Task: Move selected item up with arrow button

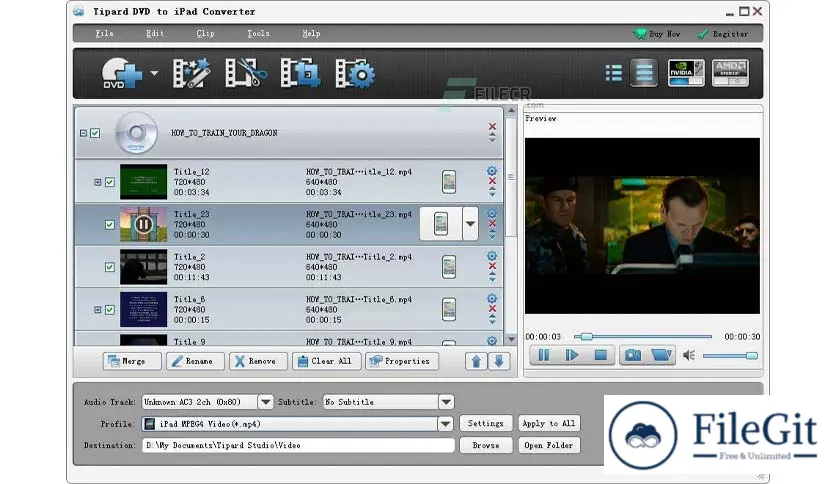Action: [476, 361]
